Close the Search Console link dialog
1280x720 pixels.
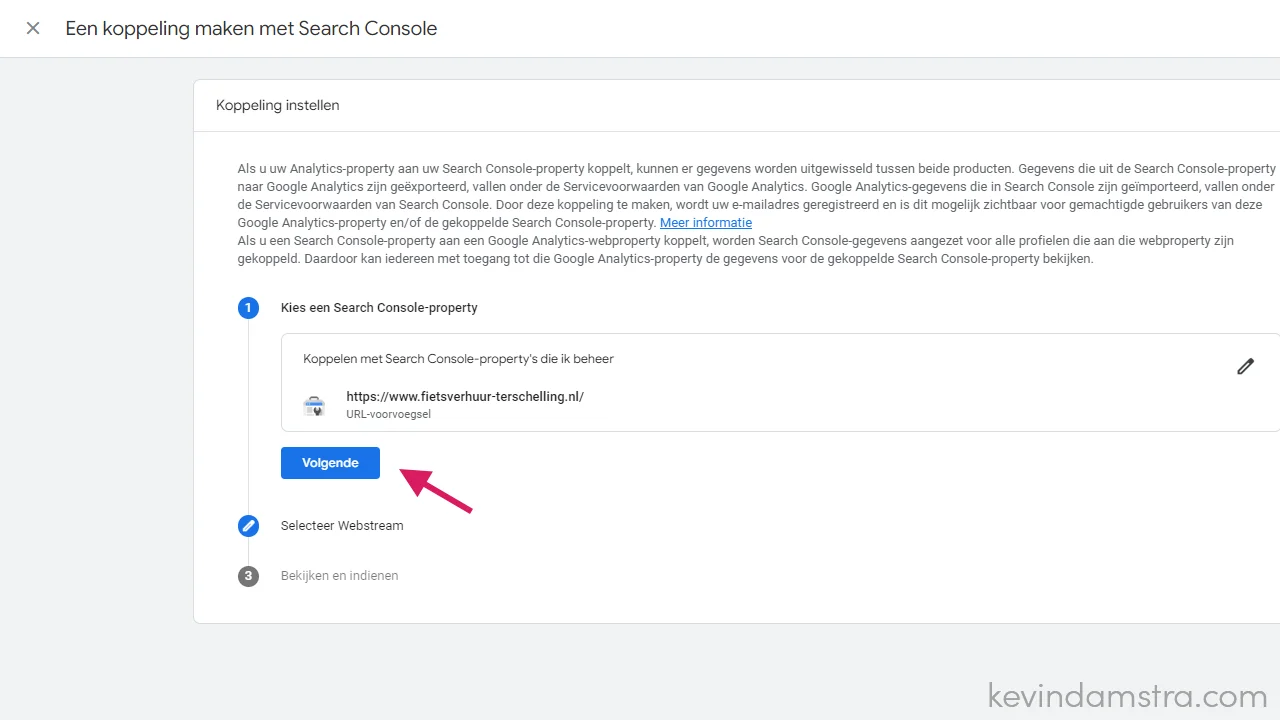(33, 28)
